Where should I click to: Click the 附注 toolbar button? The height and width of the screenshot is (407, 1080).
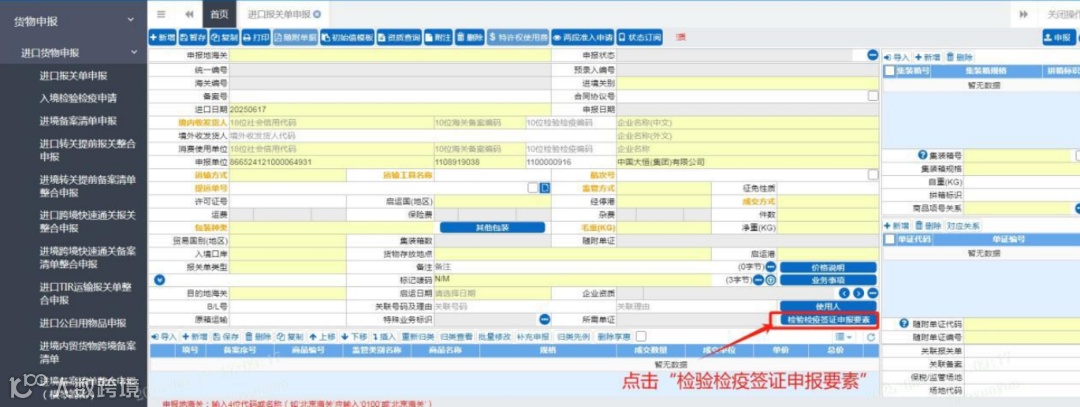437,37
